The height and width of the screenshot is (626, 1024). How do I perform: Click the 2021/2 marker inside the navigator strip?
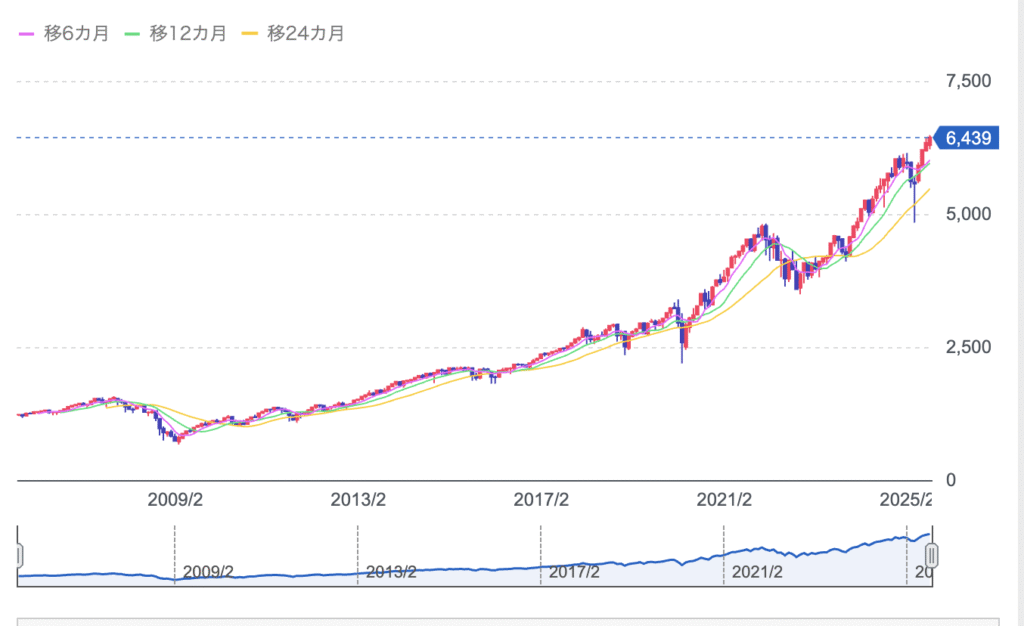pyautogui.click(x=757, y=572)
